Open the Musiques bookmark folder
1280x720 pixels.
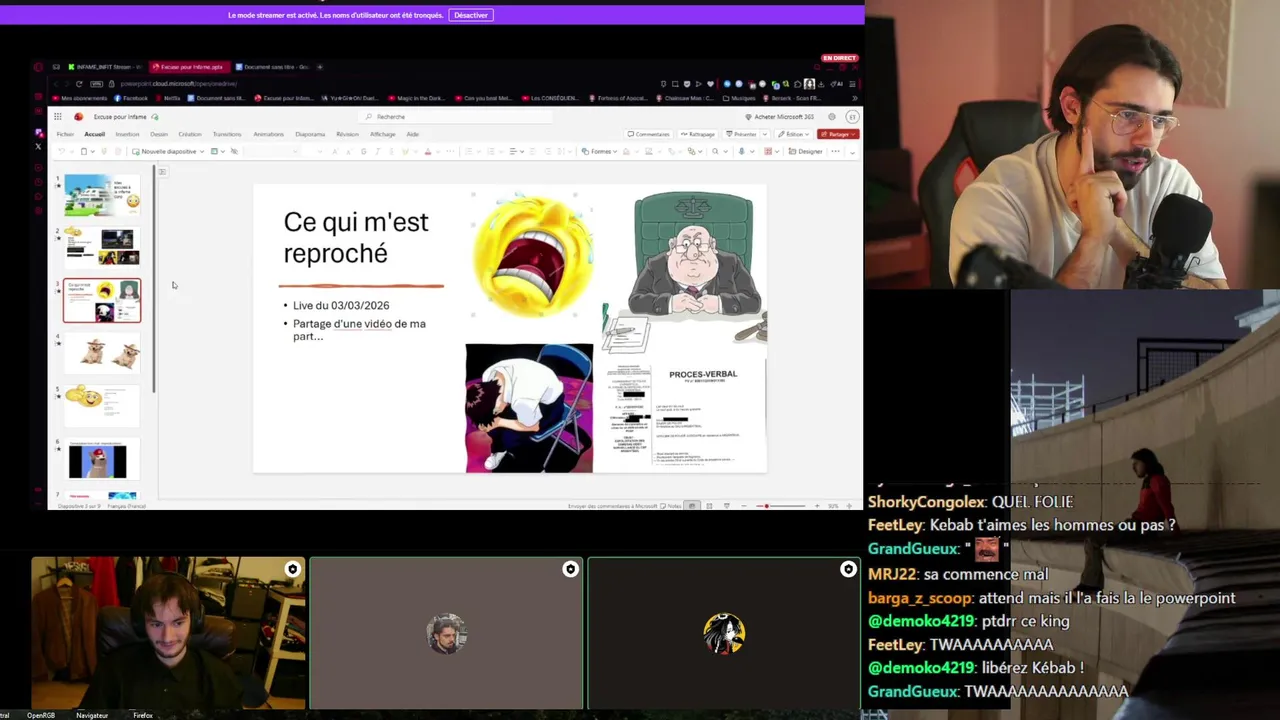coord(738,98)
